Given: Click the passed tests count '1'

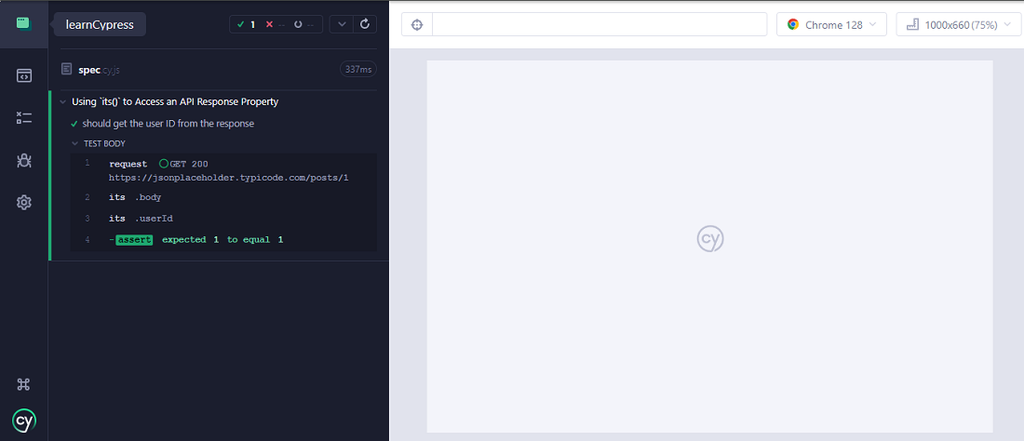Looking at the screenshot, I should tap(253, 24).
